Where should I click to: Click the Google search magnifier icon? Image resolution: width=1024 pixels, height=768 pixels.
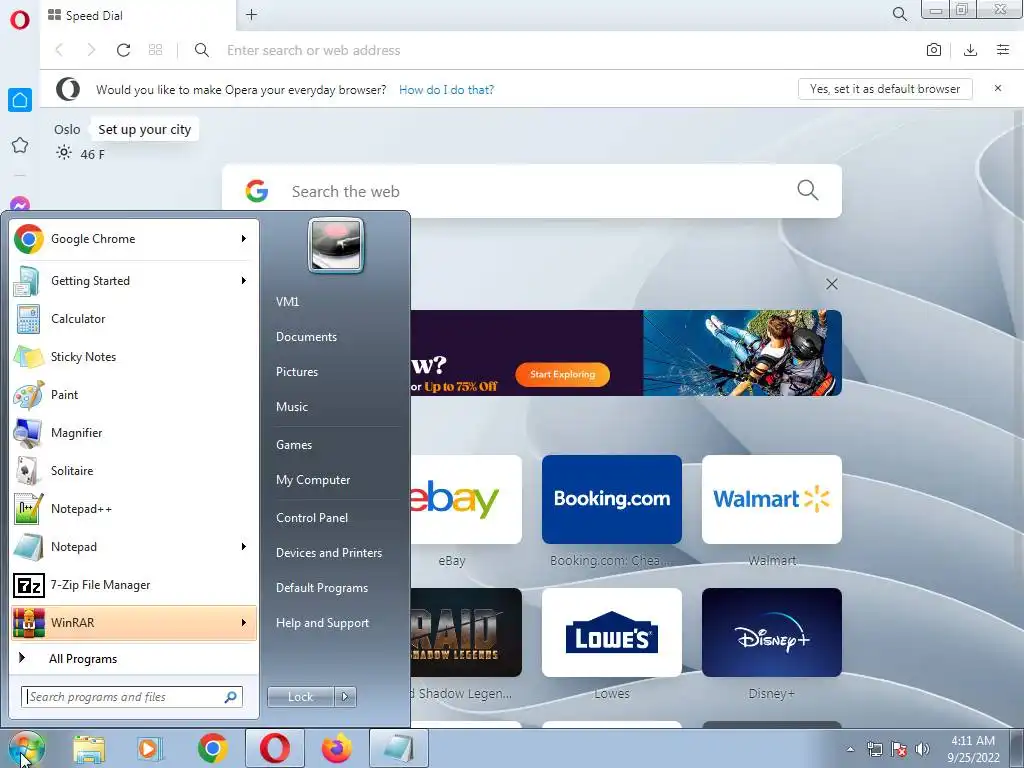pos(808,190)
